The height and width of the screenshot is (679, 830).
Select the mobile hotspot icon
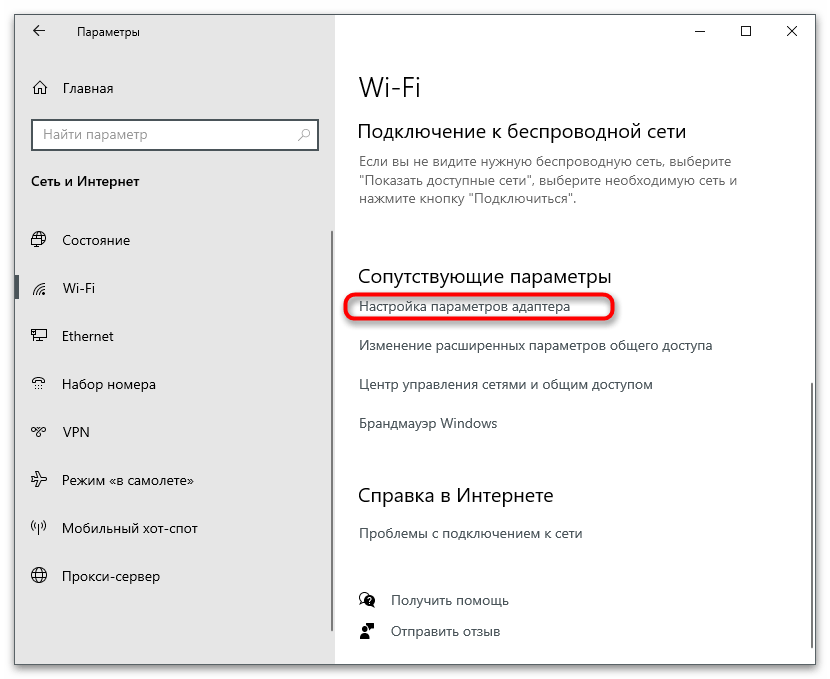click(x=39, y=528)
